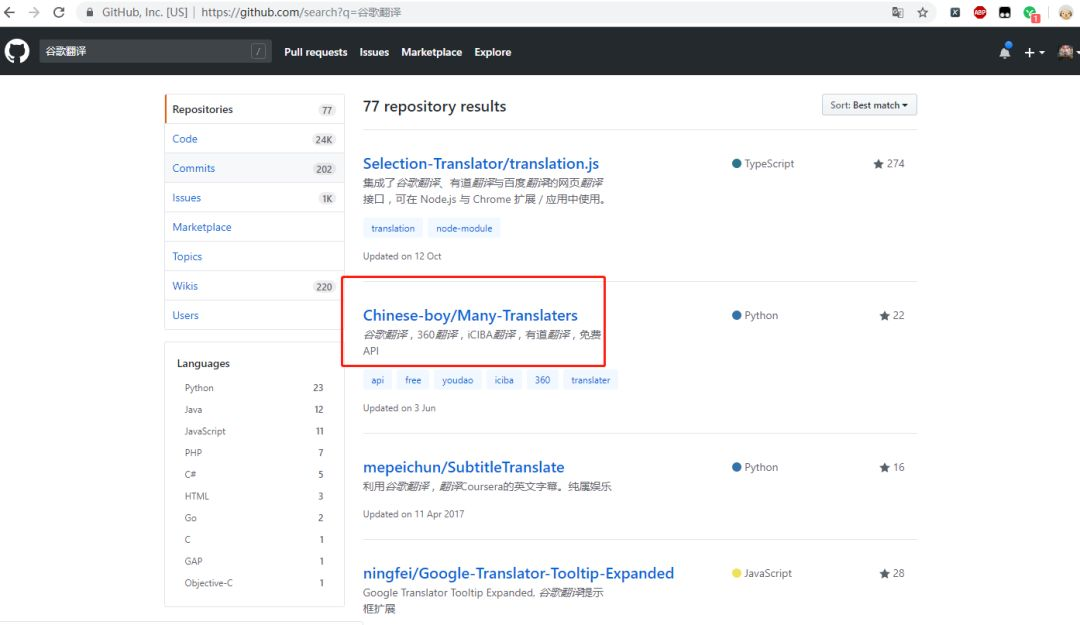Click the green extension icon with red badge

pyautogui.click(x=1030, y=13)
